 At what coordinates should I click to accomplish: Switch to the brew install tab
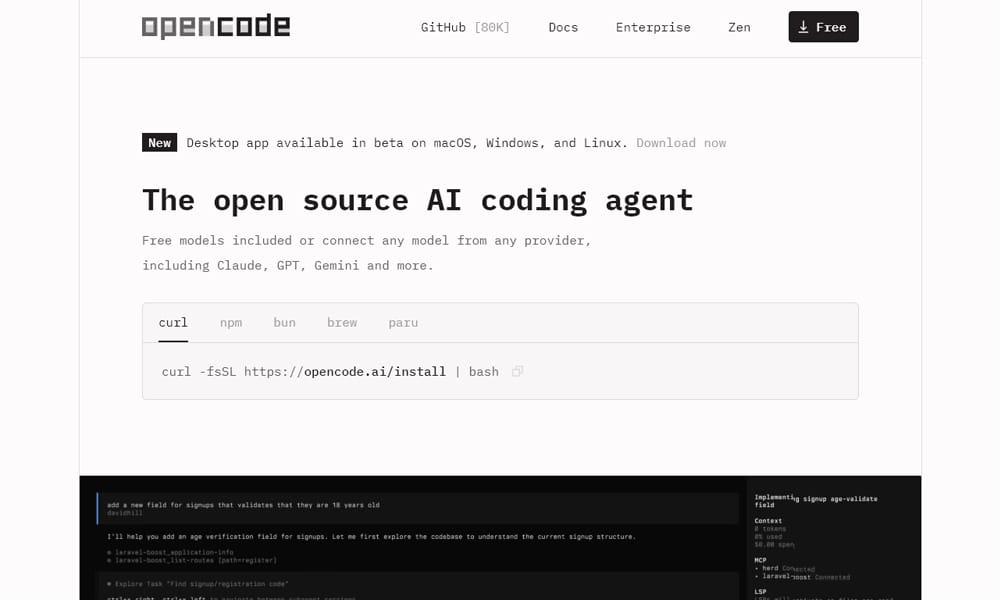pos(342,322)
